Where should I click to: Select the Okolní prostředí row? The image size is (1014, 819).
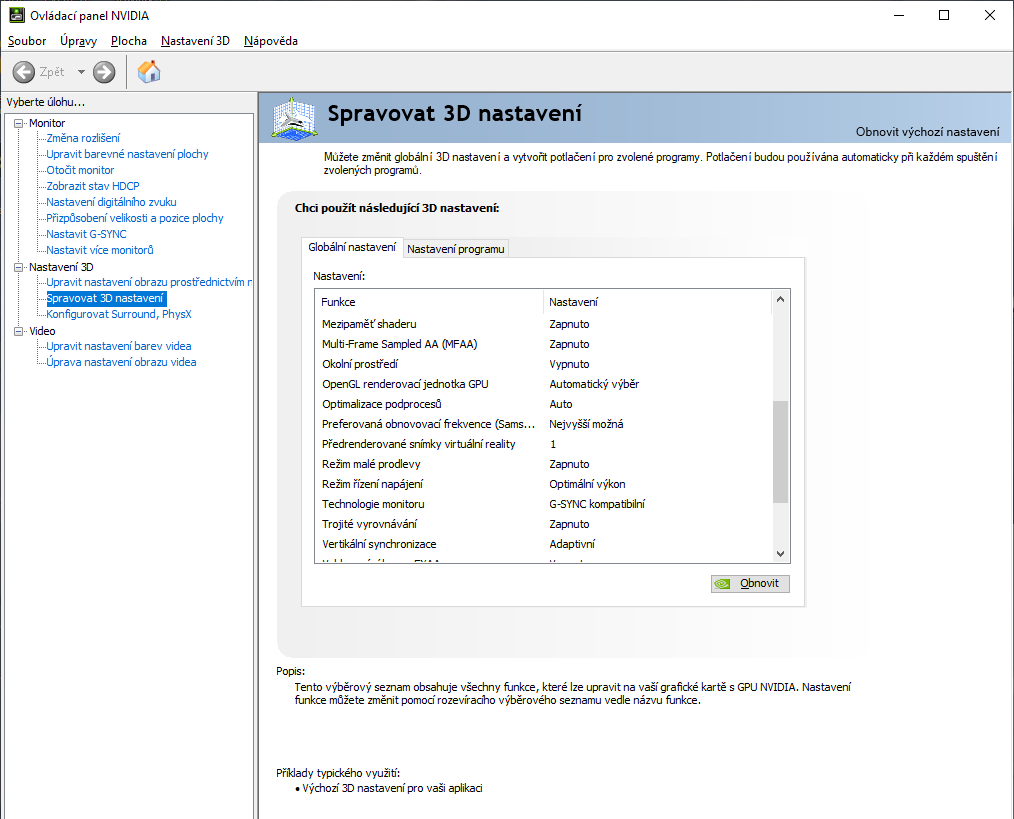click(543, 364)
